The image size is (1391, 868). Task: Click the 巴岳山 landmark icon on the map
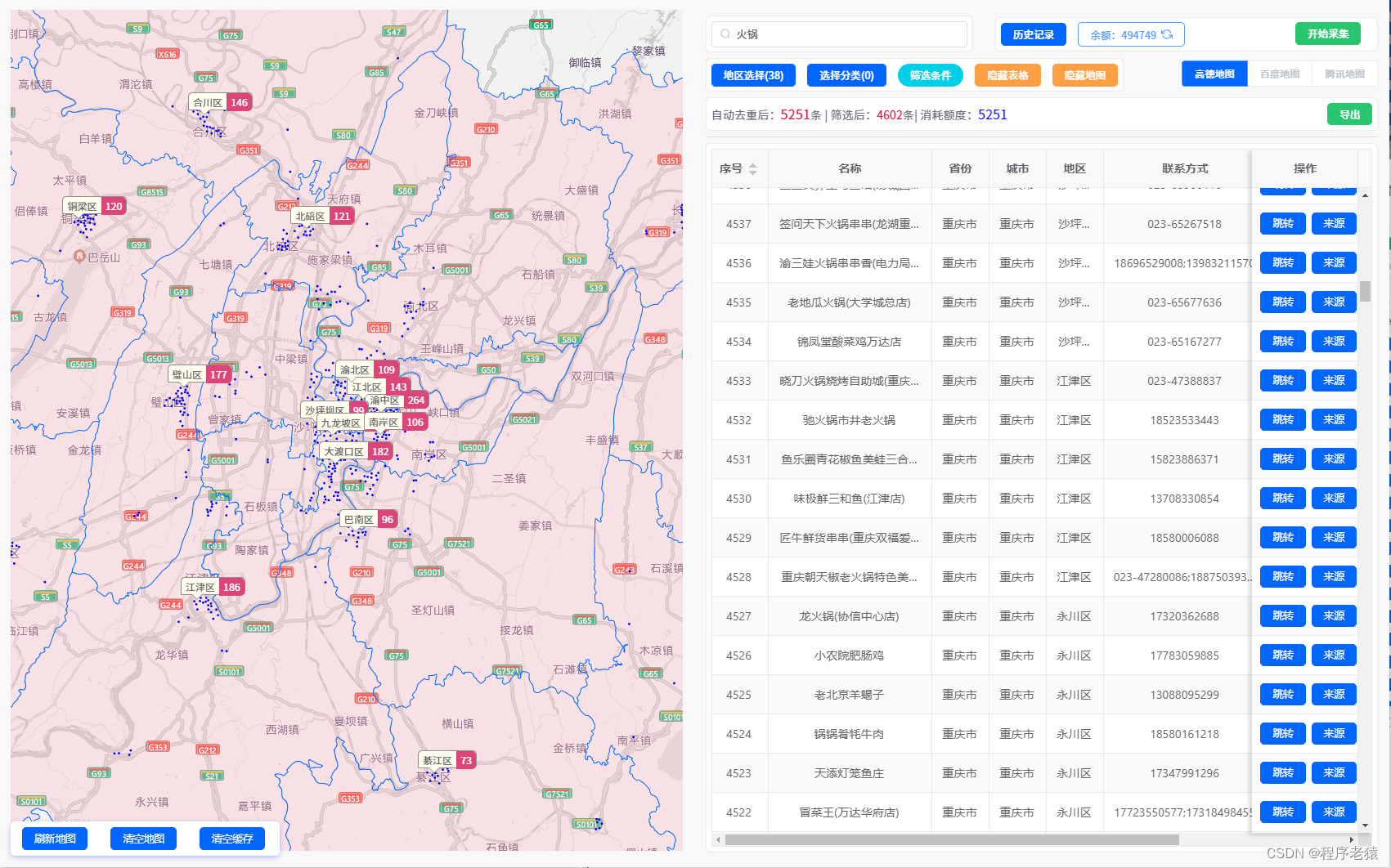click(79, 257)
